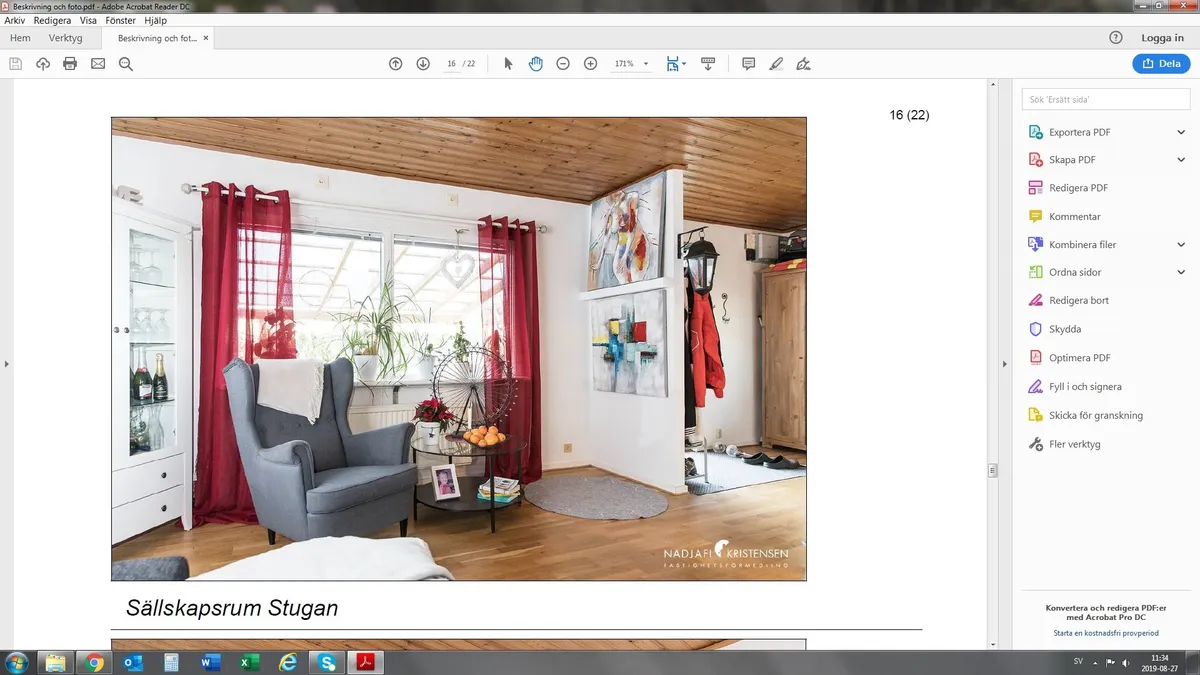Viewport: 1200px width, 675px height.
Task: Switch to the Verktyg tab
Action: (x=66, y=37)
